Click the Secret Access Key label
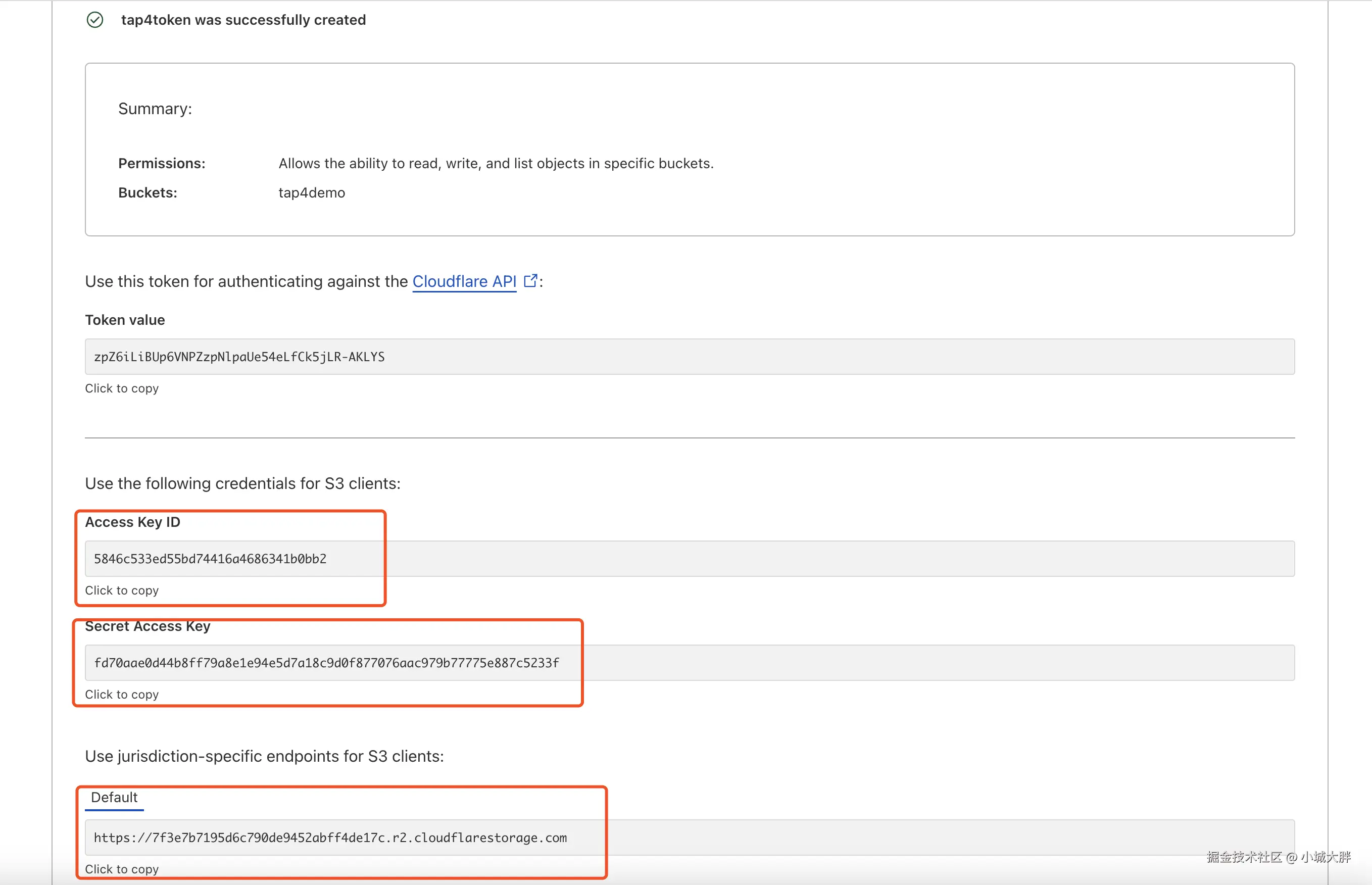This screenshot has width=1372, height=885. point(147,626)
